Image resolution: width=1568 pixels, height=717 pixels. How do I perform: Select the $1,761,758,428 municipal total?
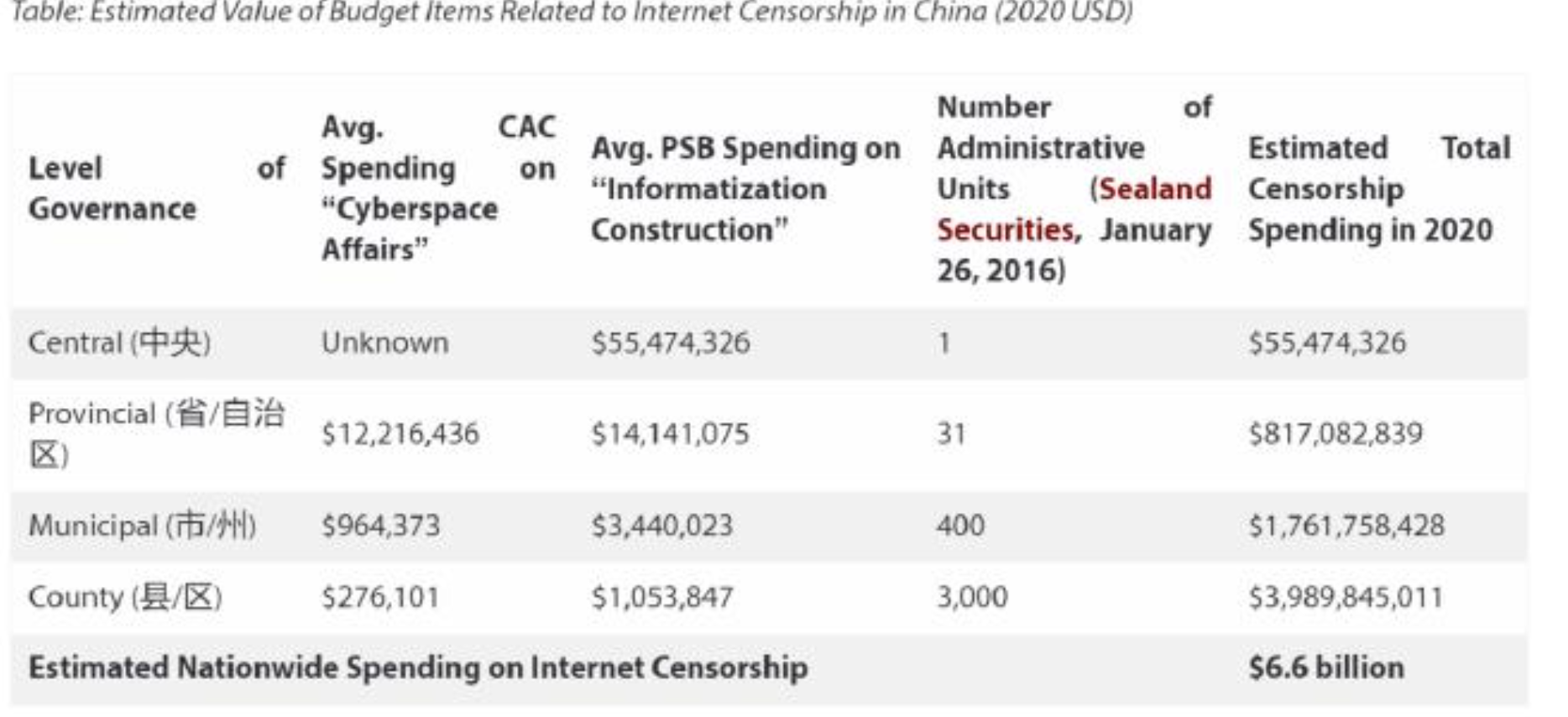1346,526
